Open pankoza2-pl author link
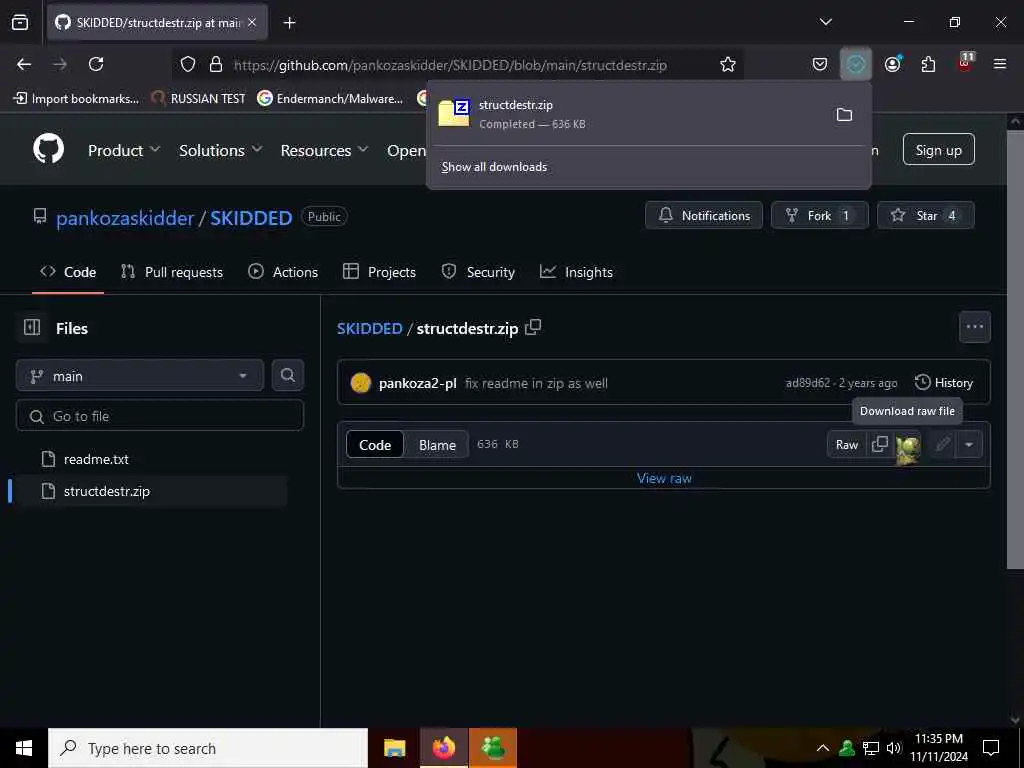The image size is (1024, 768). pyautogui.click(x=417, y=383)
